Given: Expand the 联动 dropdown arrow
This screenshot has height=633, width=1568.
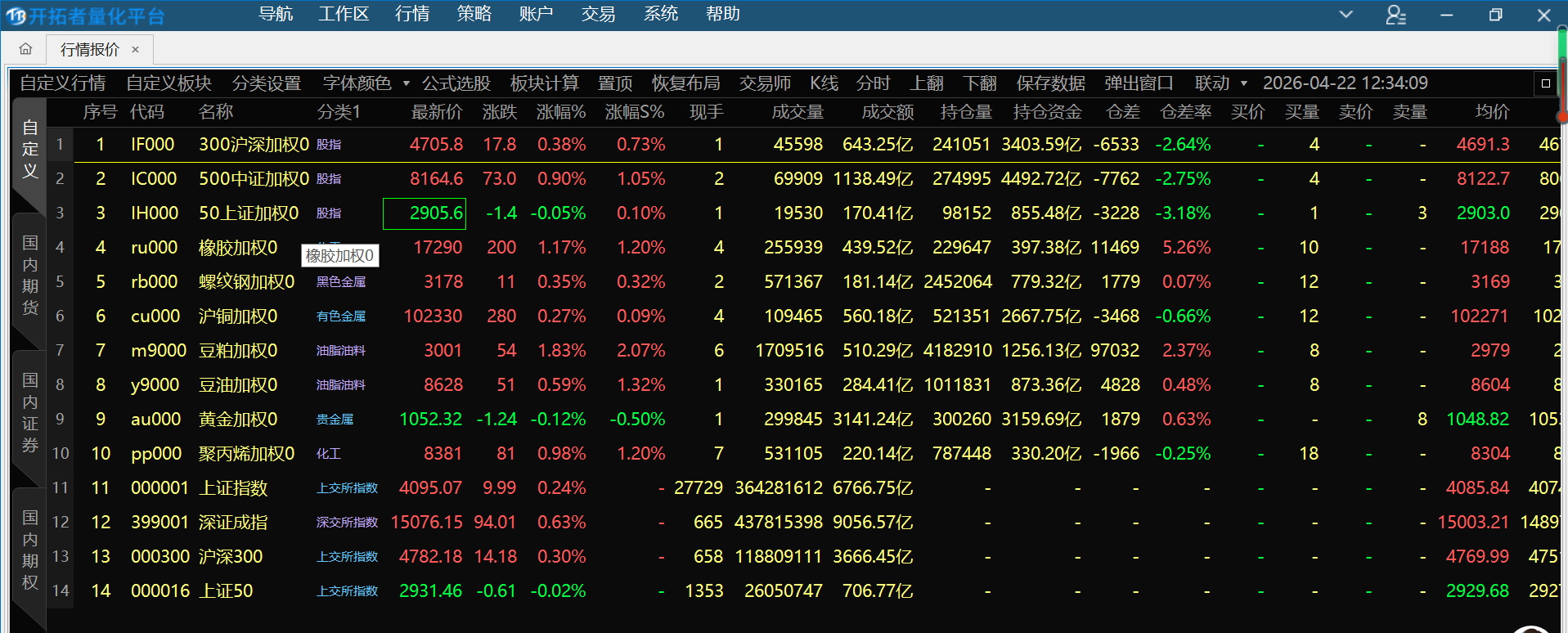Looking at the screenshot, I should (x=1244, y=83).
